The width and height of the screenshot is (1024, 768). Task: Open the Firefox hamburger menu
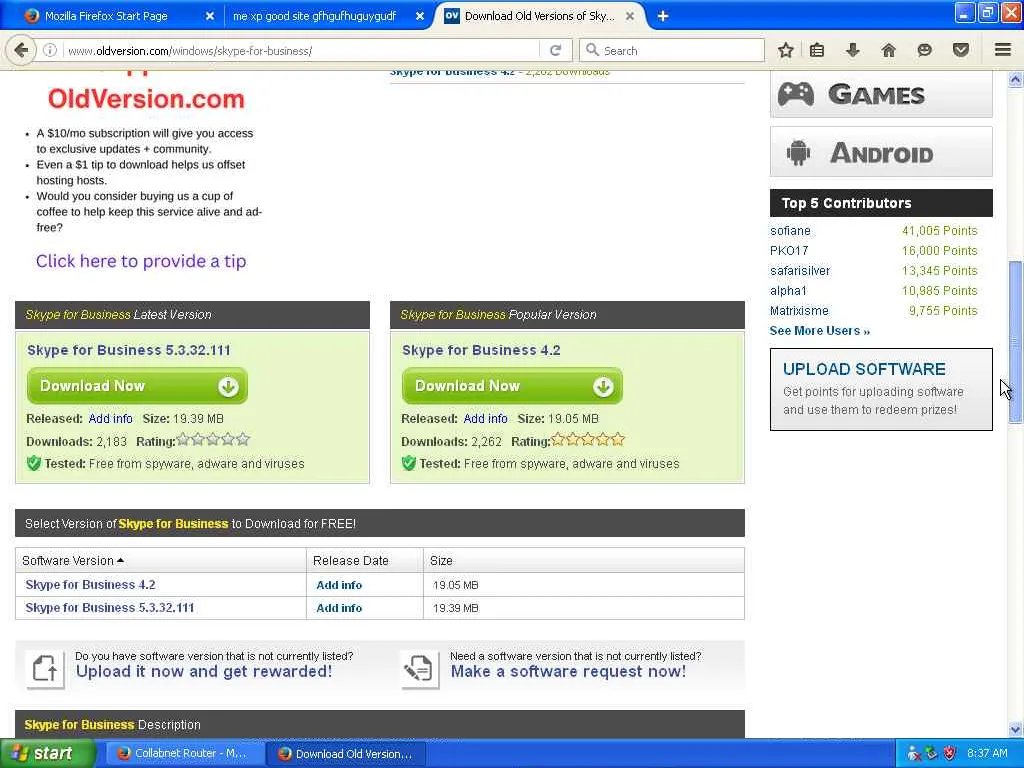(x=1002, y=50)
